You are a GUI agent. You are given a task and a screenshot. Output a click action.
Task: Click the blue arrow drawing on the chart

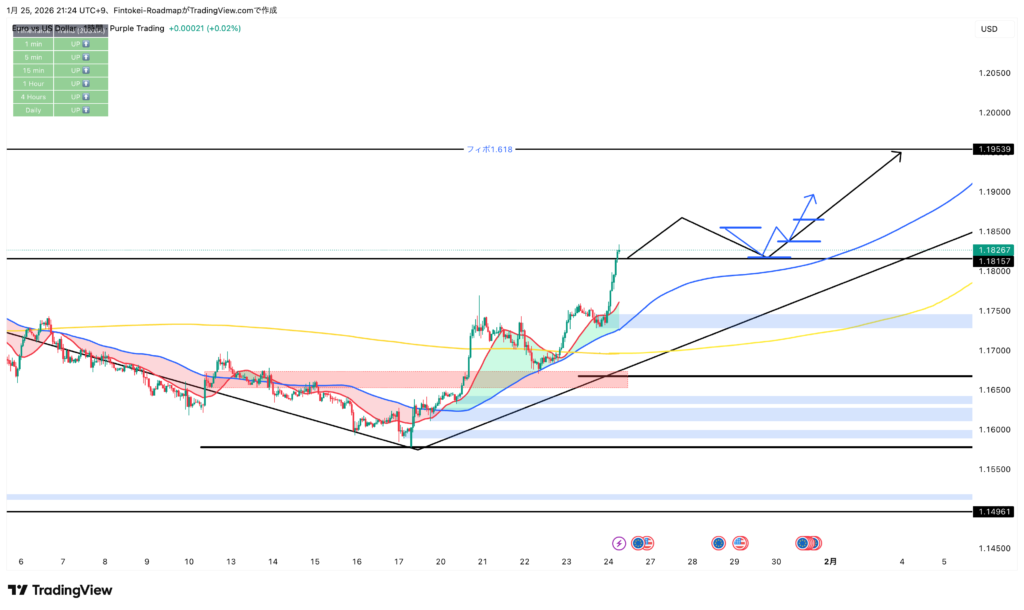pyautogui.click(x=806, y=205)
